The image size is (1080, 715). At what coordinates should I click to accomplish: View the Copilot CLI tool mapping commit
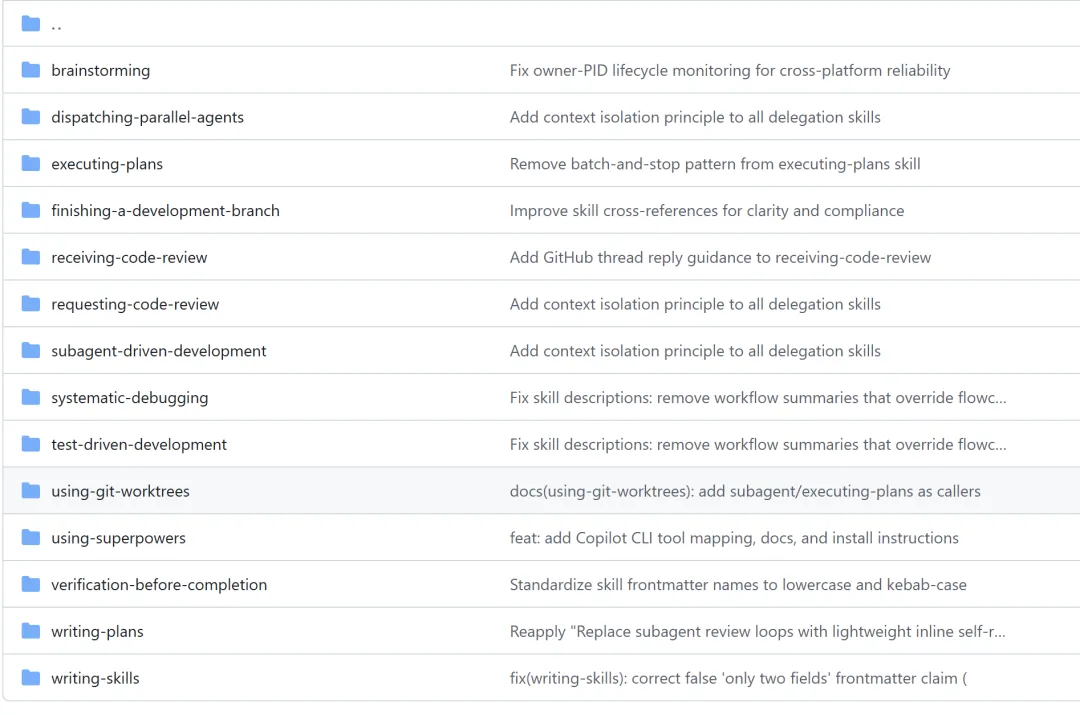(x=733, y=538)
